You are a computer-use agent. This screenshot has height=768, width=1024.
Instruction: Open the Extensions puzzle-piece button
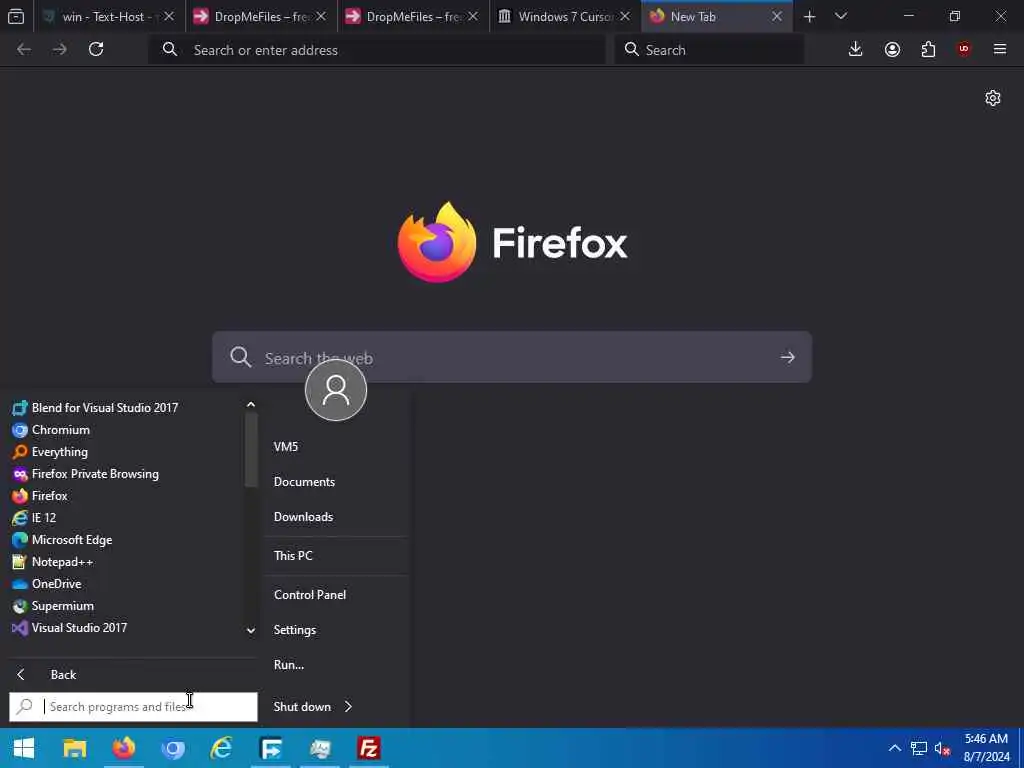(x=928, y=49)
